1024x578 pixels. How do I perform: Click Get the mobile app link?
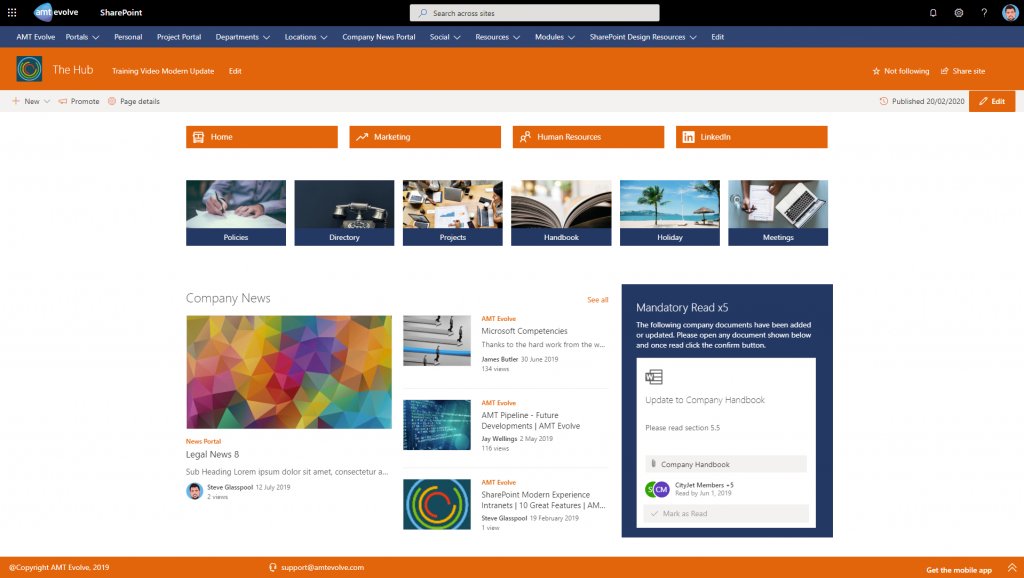click(959, 570)
